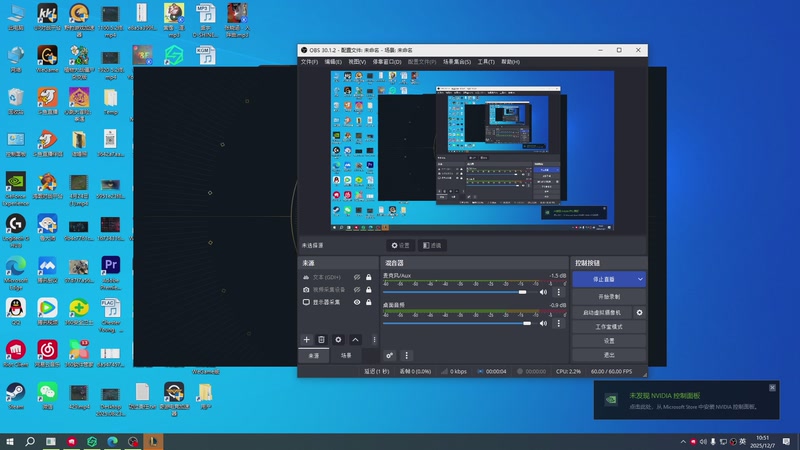Click 退出 to exit OBS
This screenshot has height=450, width=800.
[609, 355]
